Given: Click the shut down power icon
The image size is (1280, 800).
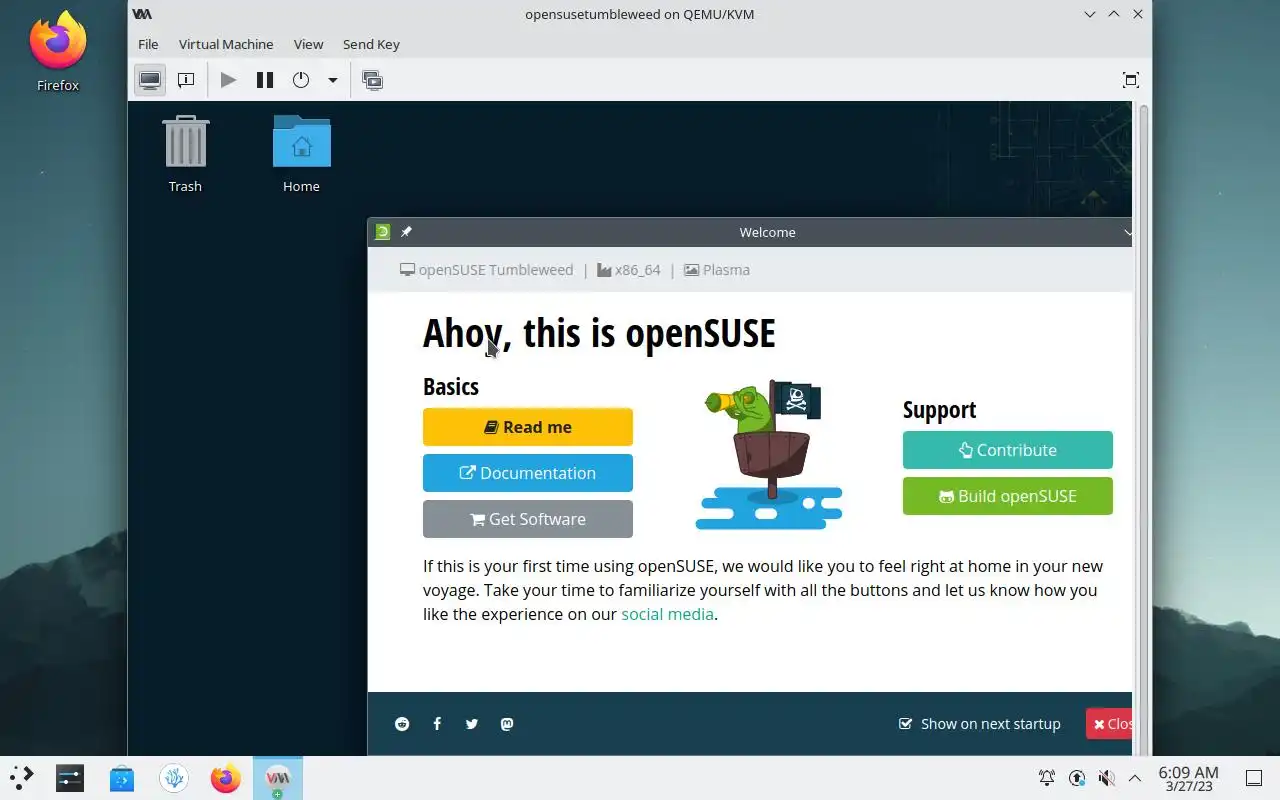Looking at the screenshot, I should (301, 80).
